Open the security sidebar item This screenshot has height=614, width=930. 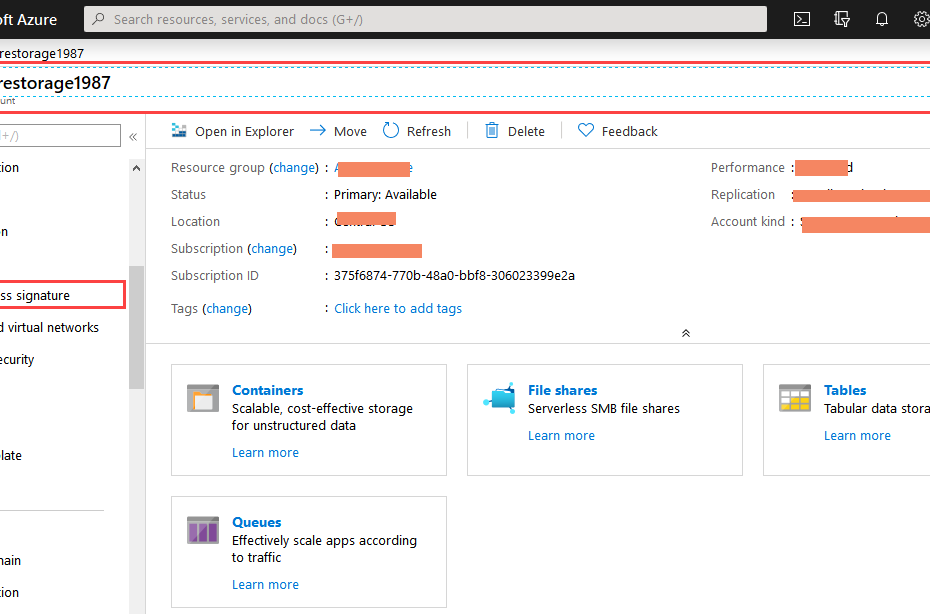point(17,360)
